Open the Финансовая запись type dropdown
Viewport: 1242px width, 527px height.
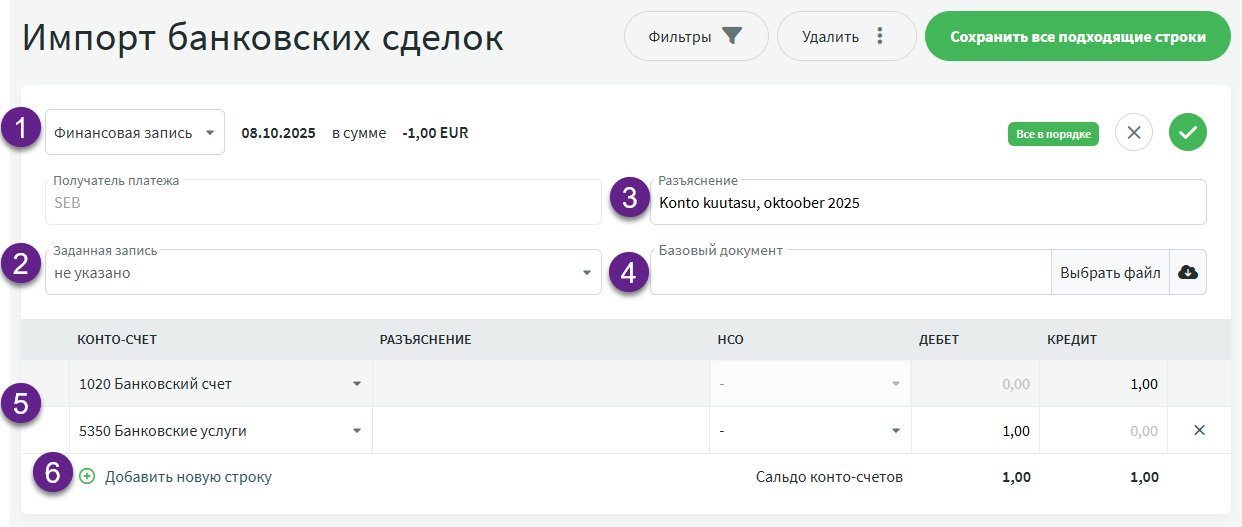coord(135,133)
